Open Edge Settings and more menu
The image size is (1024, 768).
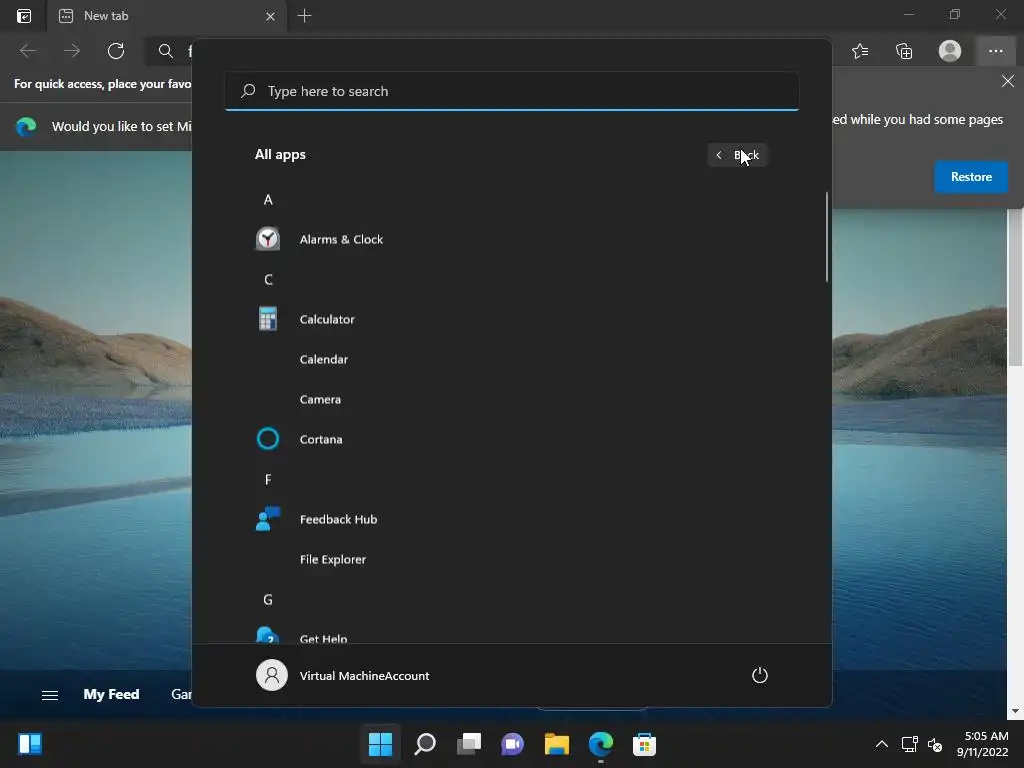pos(995,51)
